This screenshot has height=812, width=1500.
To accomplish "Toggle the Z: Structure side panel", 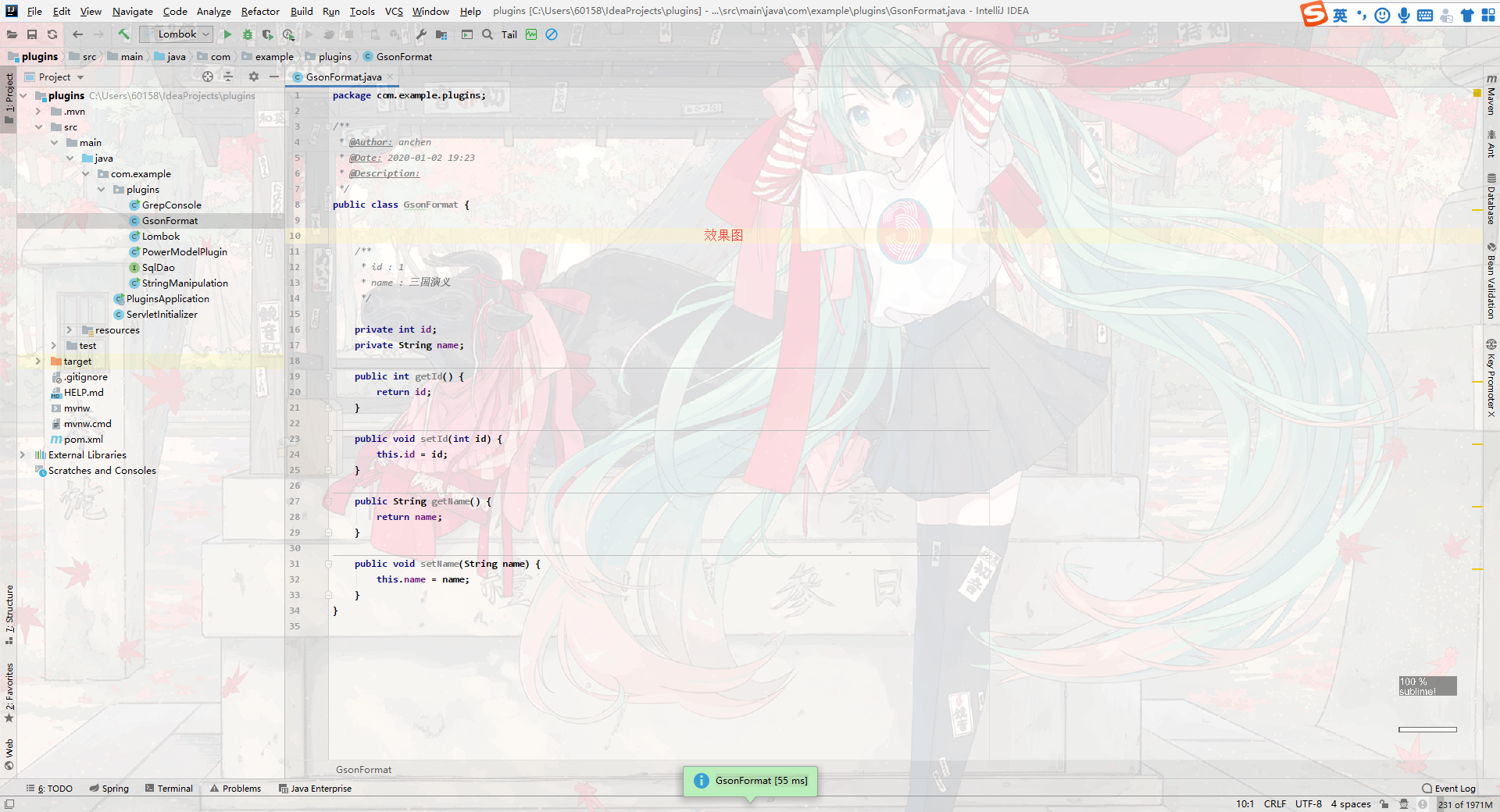I will 9,614.
